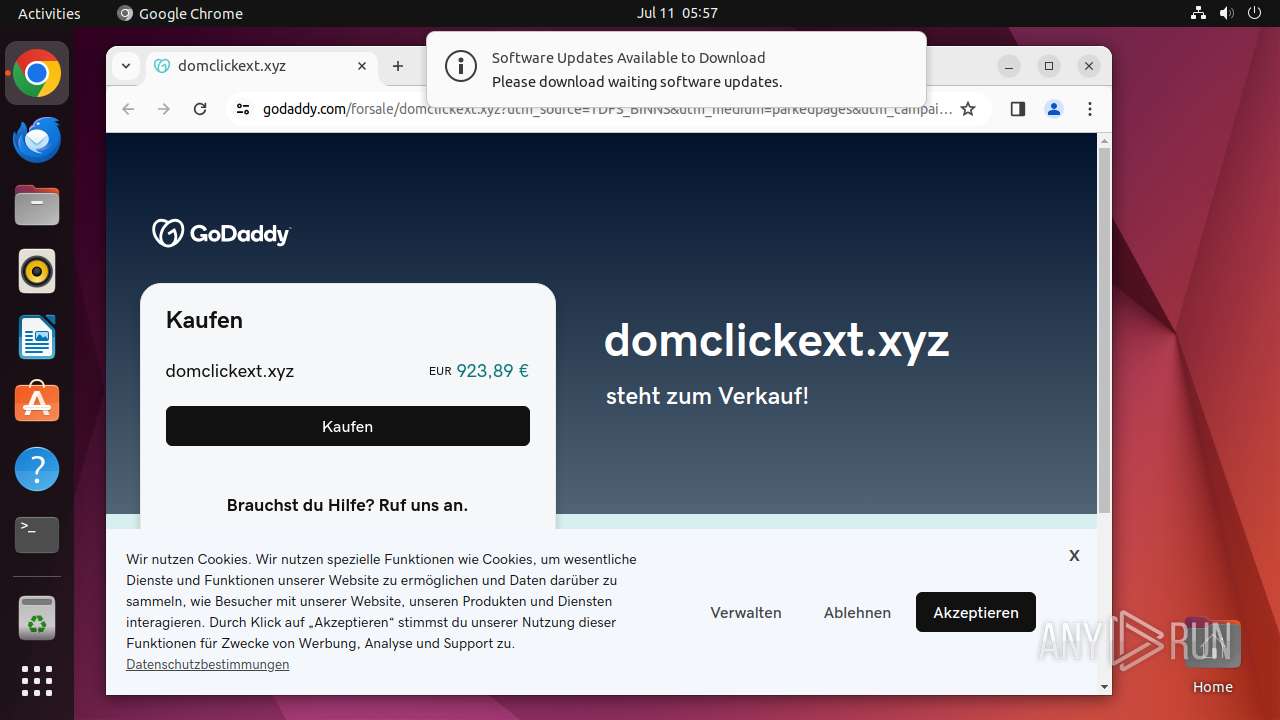Screen dimensions: 1280x720
Task: Click the Brauchst du Hilfe text
Action: click(x=347, y=505)
